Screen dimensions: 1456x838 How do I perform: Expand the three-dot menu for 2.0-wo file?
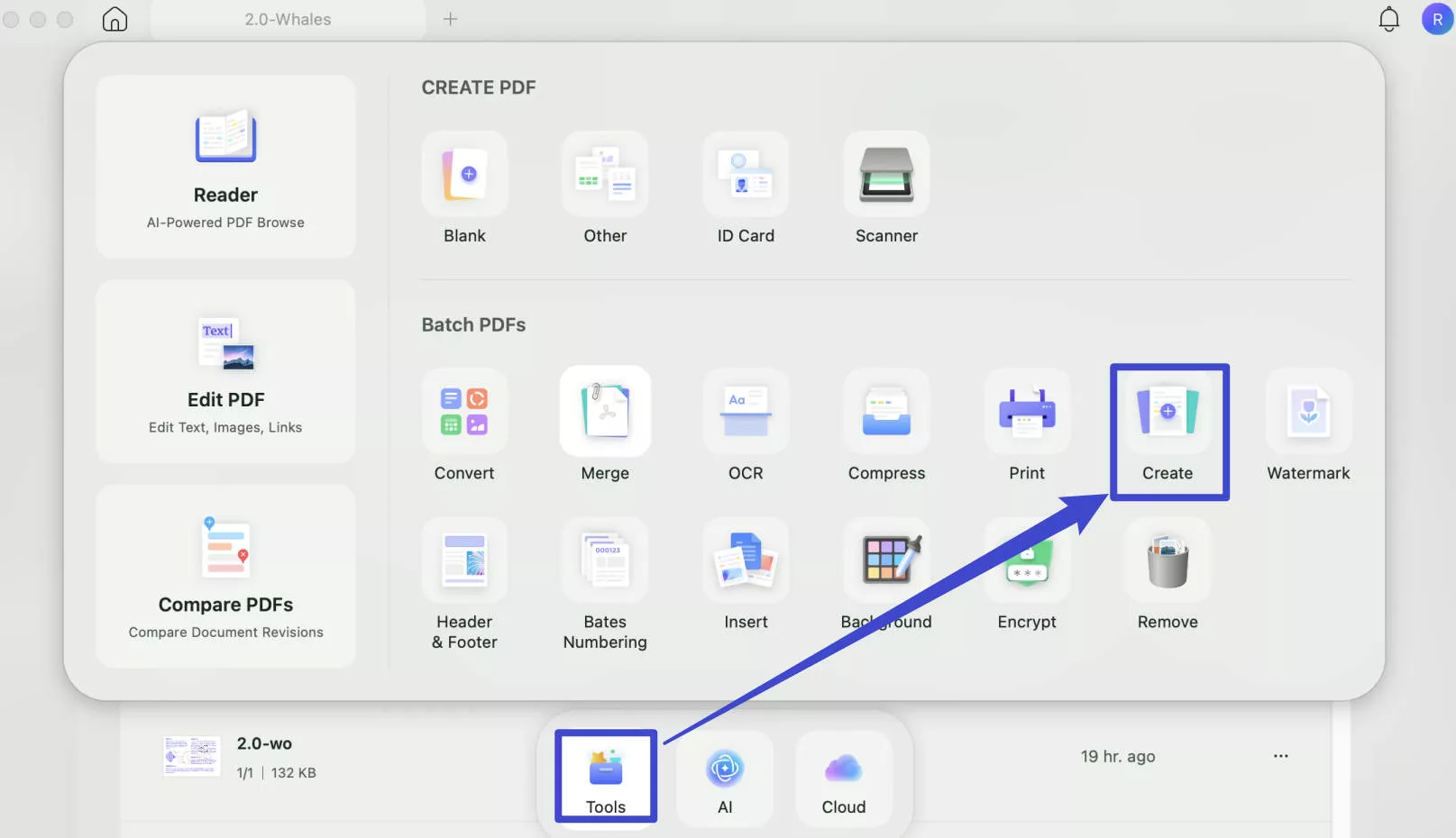tap(1280, 756)
